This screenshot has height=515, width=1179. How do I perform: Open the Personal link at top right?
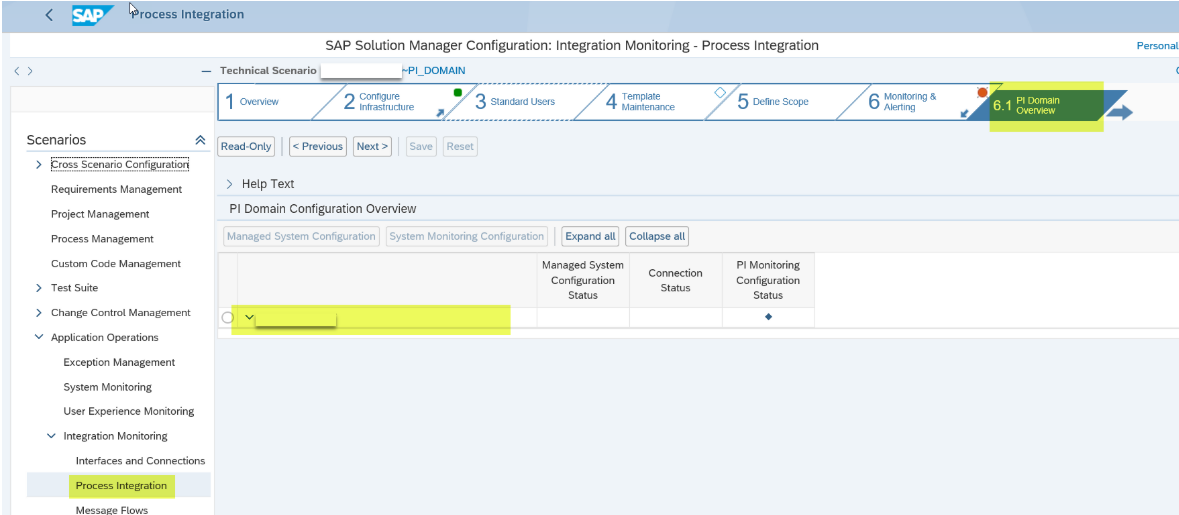[x=1157, y=46]
